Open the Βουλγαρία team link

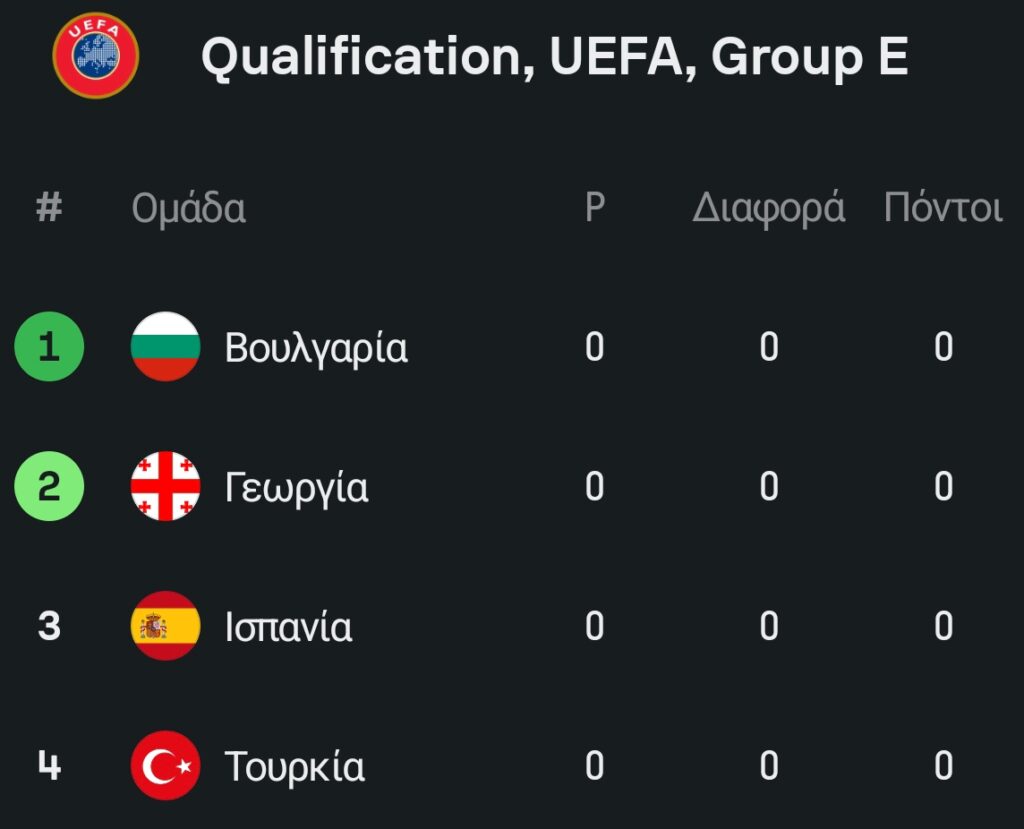(316, 348)
